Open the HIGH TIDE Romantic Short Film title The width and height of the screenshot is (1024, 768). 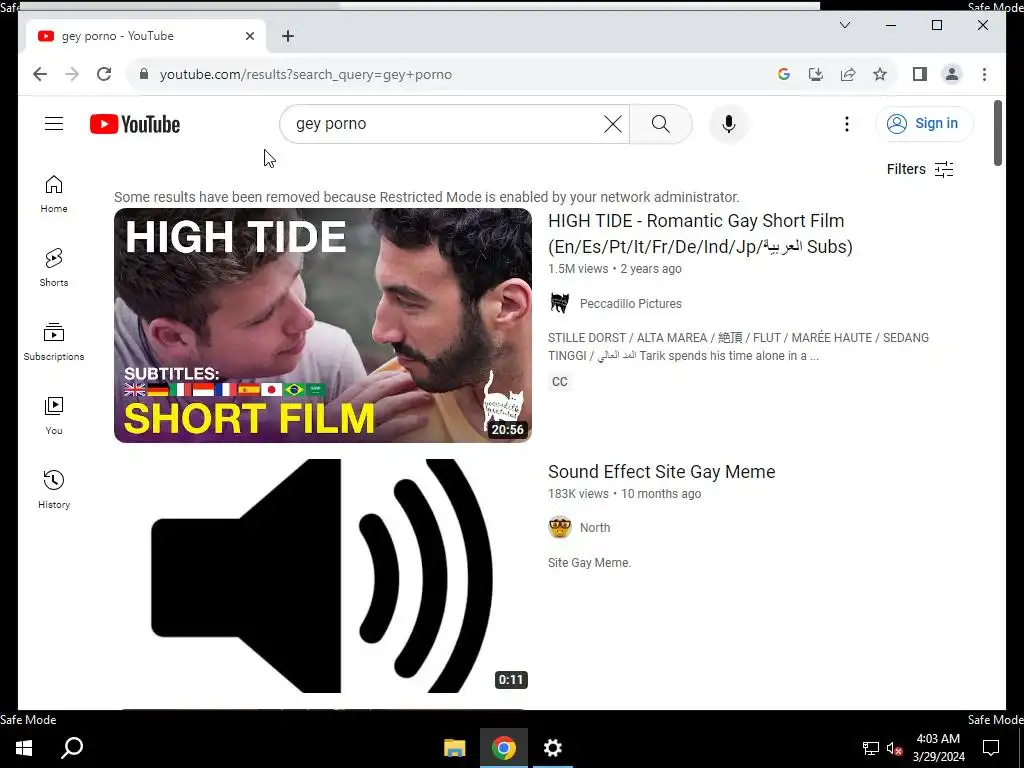(x=700, y=234)
